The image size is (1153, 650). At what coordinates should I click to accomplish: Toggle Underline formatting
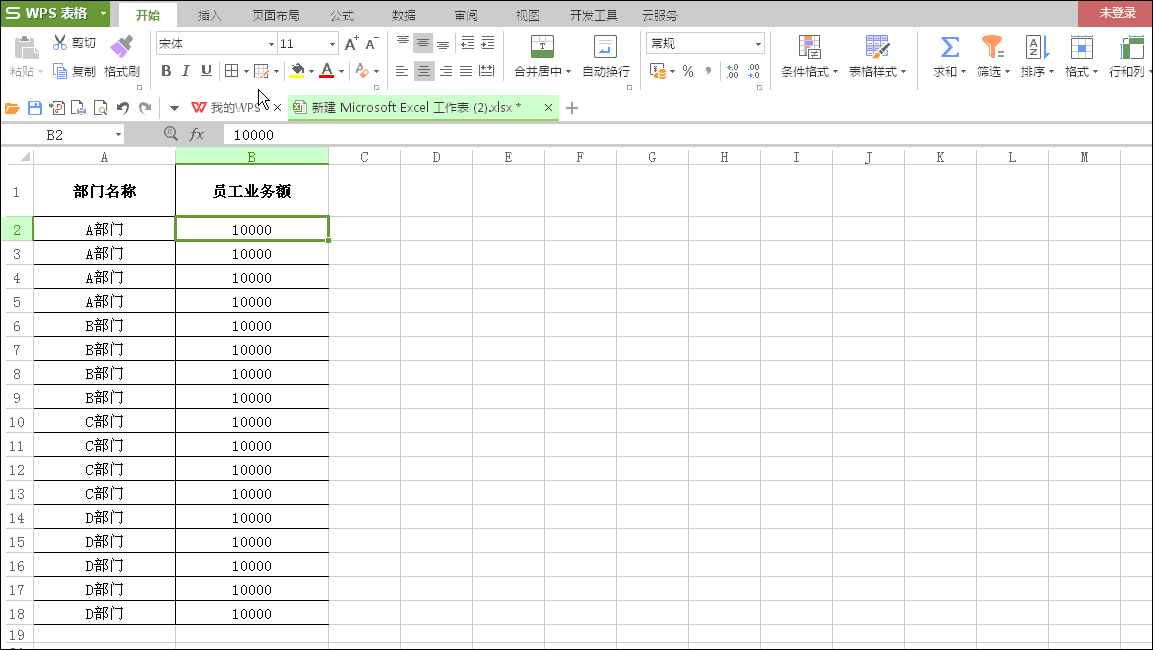pos(207,71)
